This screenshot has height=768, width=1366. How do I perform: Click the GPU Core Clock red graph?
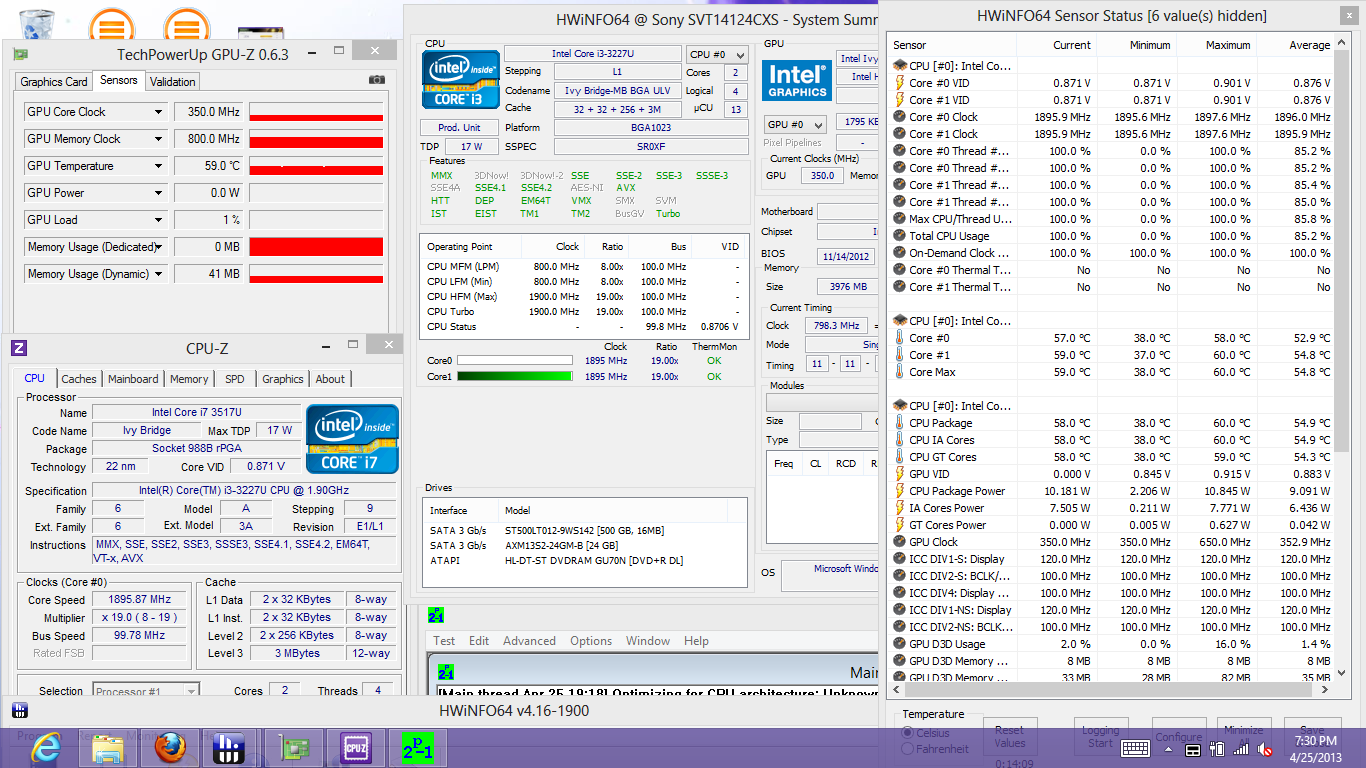point(316,112)
